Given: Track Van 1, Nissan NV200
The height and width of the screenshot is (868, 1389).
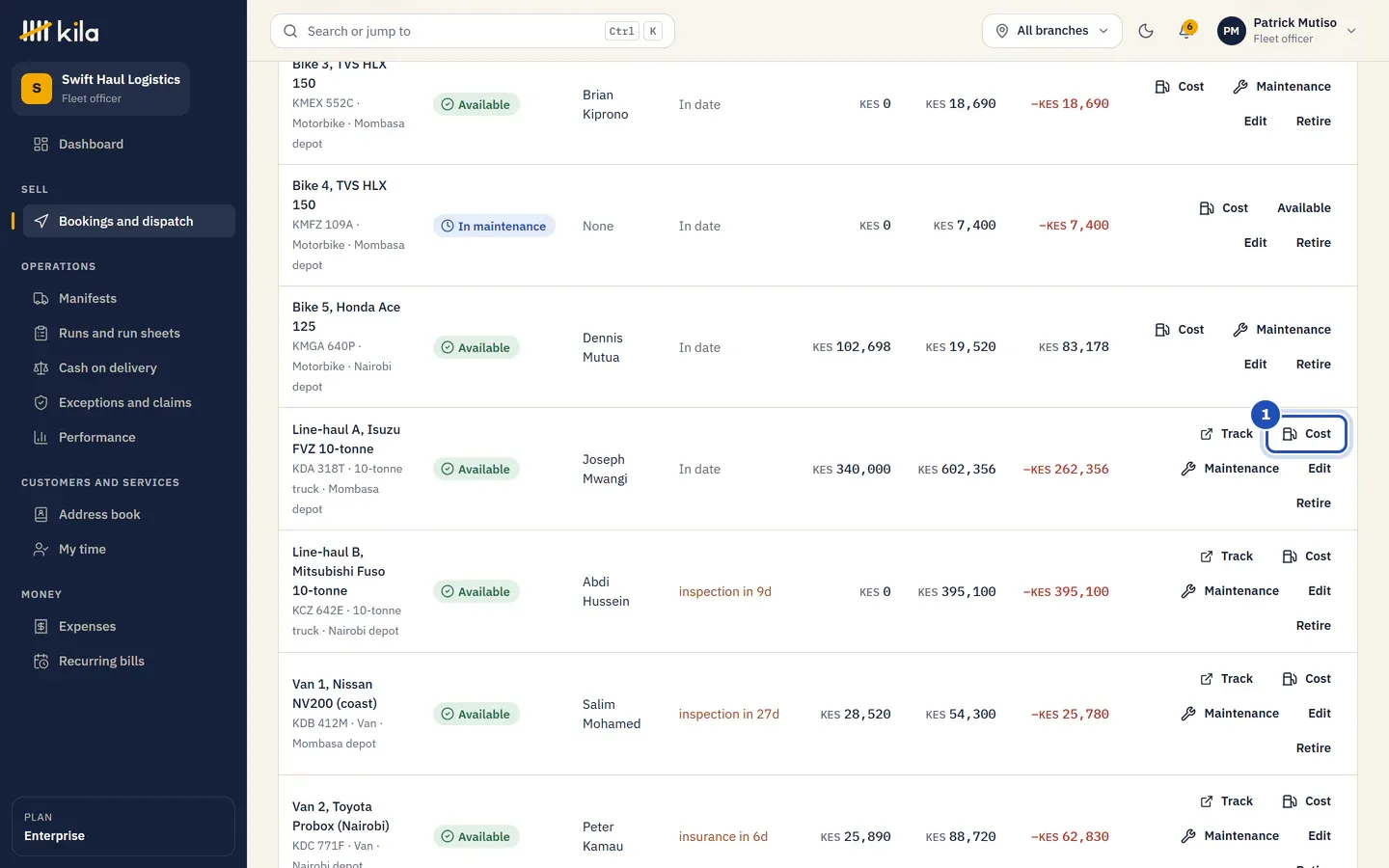Looking at the screenshot, I should [1226, 679].
